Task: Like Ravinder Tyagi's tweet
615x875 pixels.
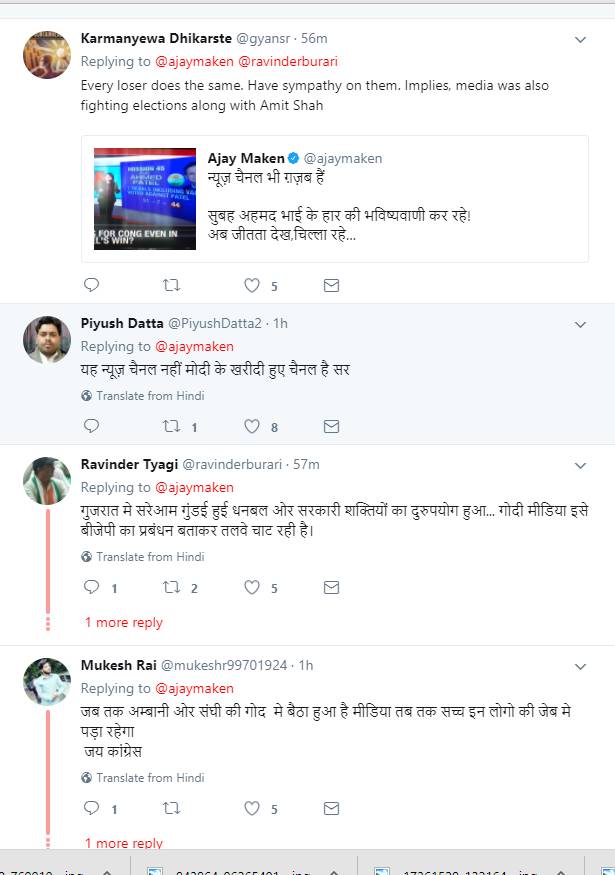Action: [253, 588]
